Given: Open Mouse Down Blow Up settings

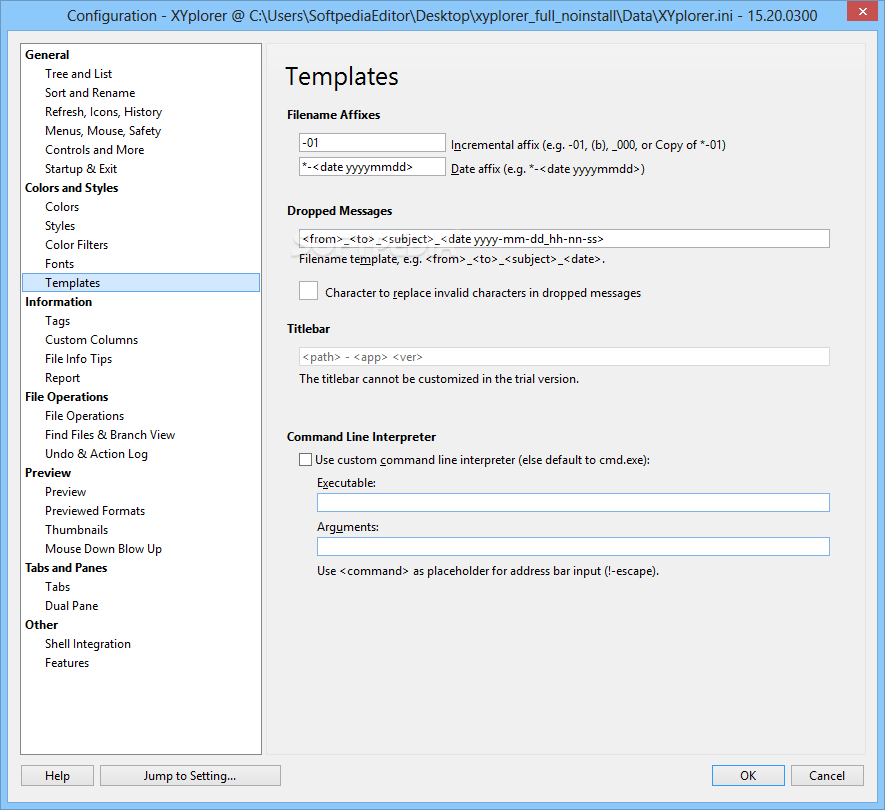Looking at the screenshot, I should [x=103, y=549].
